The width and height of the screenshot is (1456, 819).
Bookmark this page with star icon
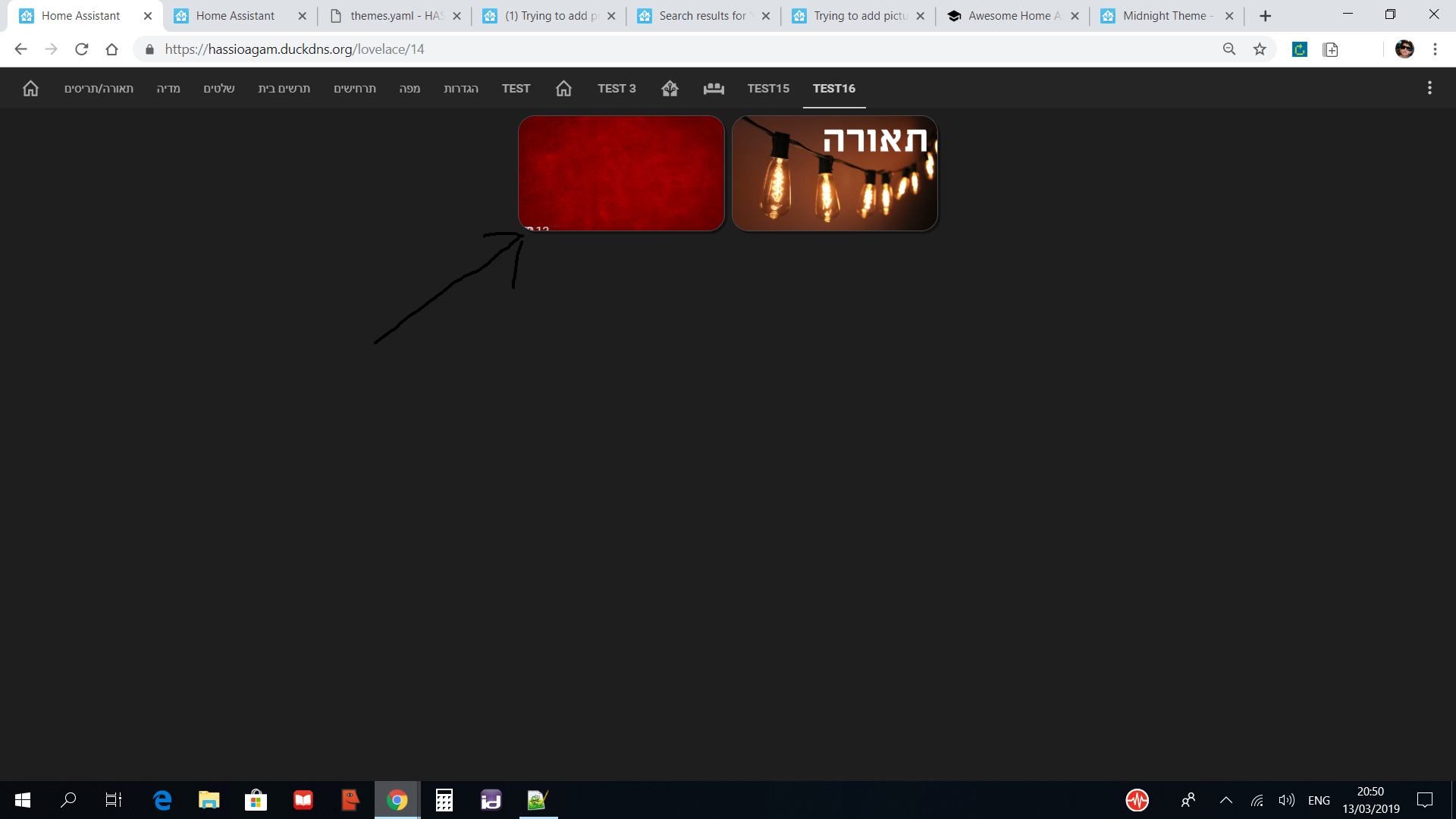tap(1260, 49)
